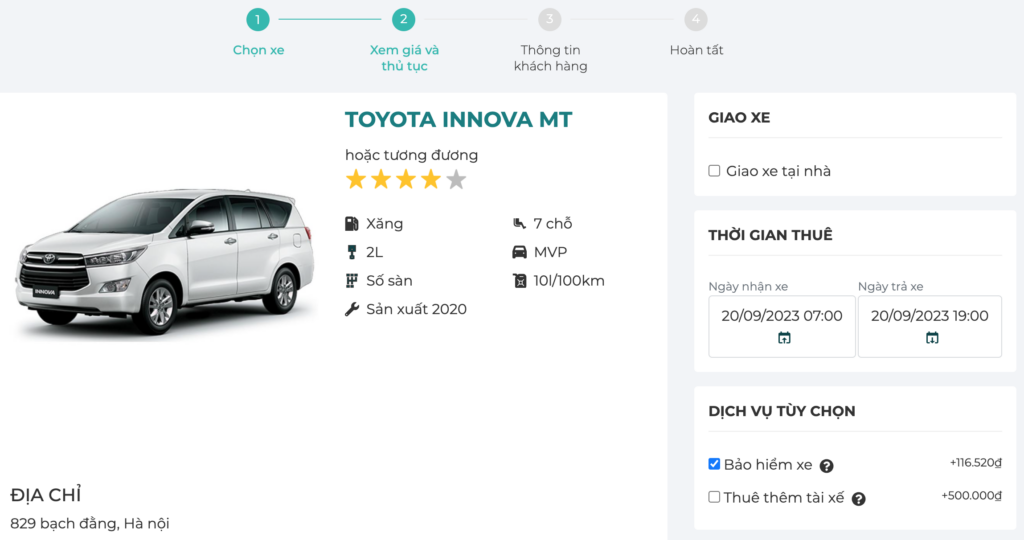The image size is (1024, 540).
Task: Uncheck the Bảo hiểm xe insurance option
Action: click(714, 464)
